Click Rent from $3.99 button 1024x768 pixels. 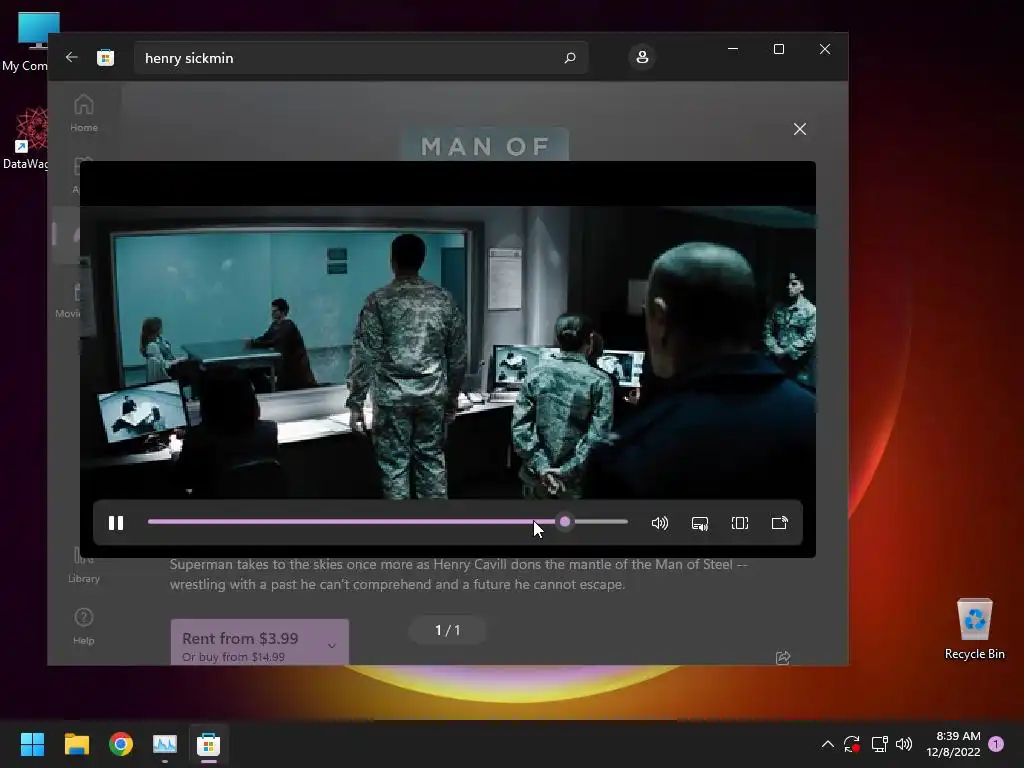260,643
